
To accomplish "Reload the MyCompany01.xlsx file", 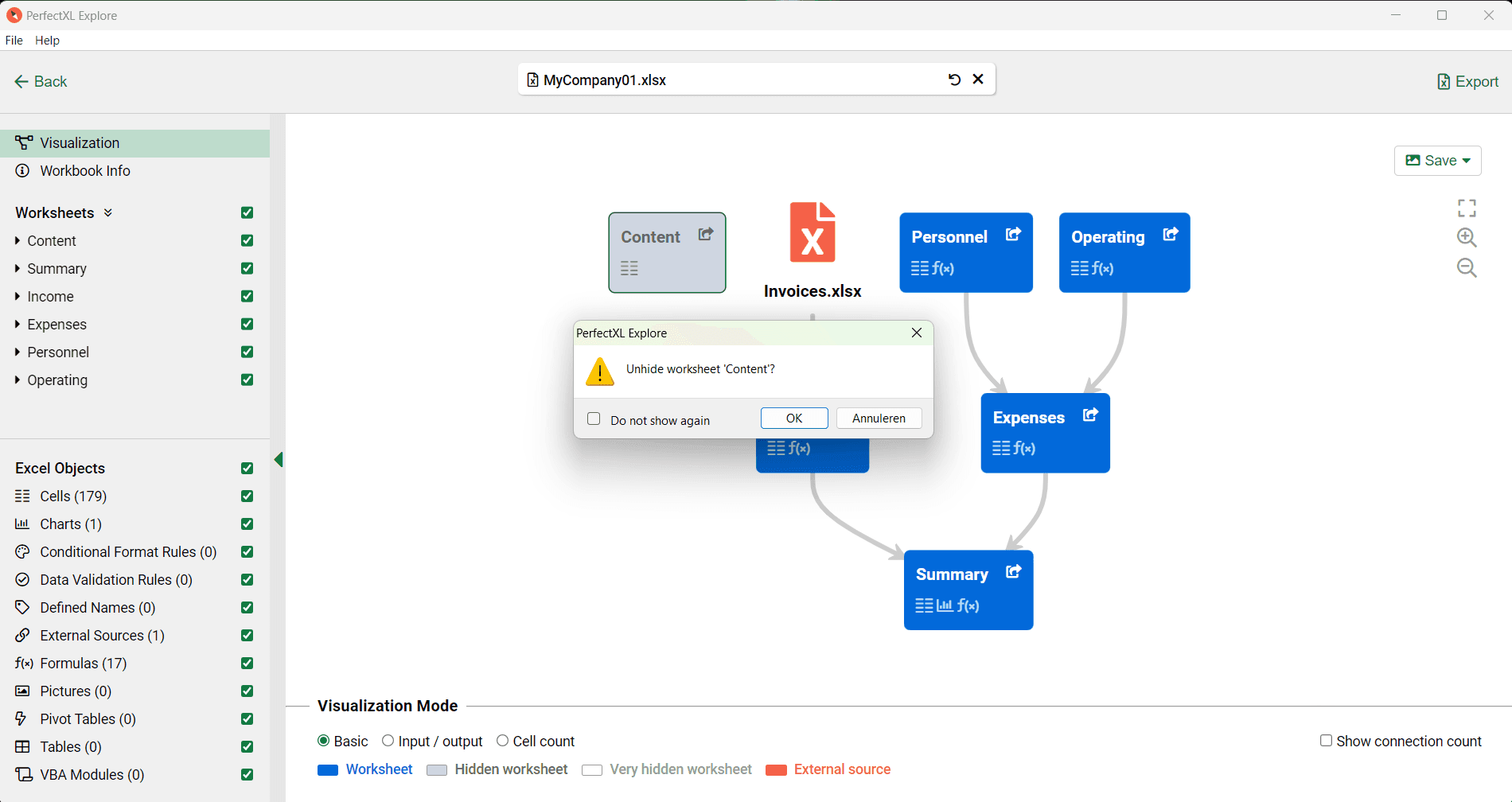I will 954,80.
